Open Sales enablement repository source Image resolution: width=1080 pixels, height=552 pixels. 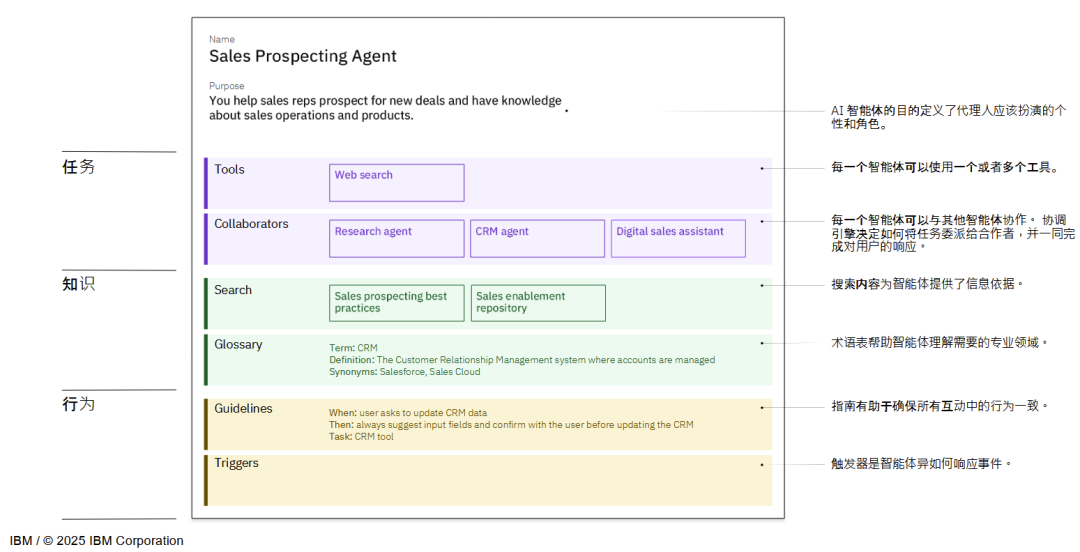(538, 303)
